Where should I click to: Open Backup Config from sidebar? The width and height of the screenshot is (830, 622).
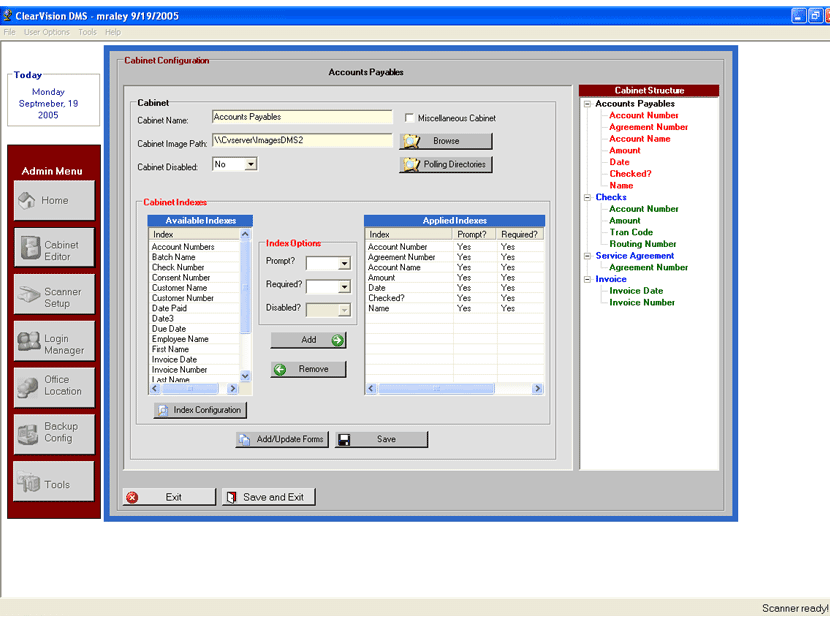click(x=54, y=432)
